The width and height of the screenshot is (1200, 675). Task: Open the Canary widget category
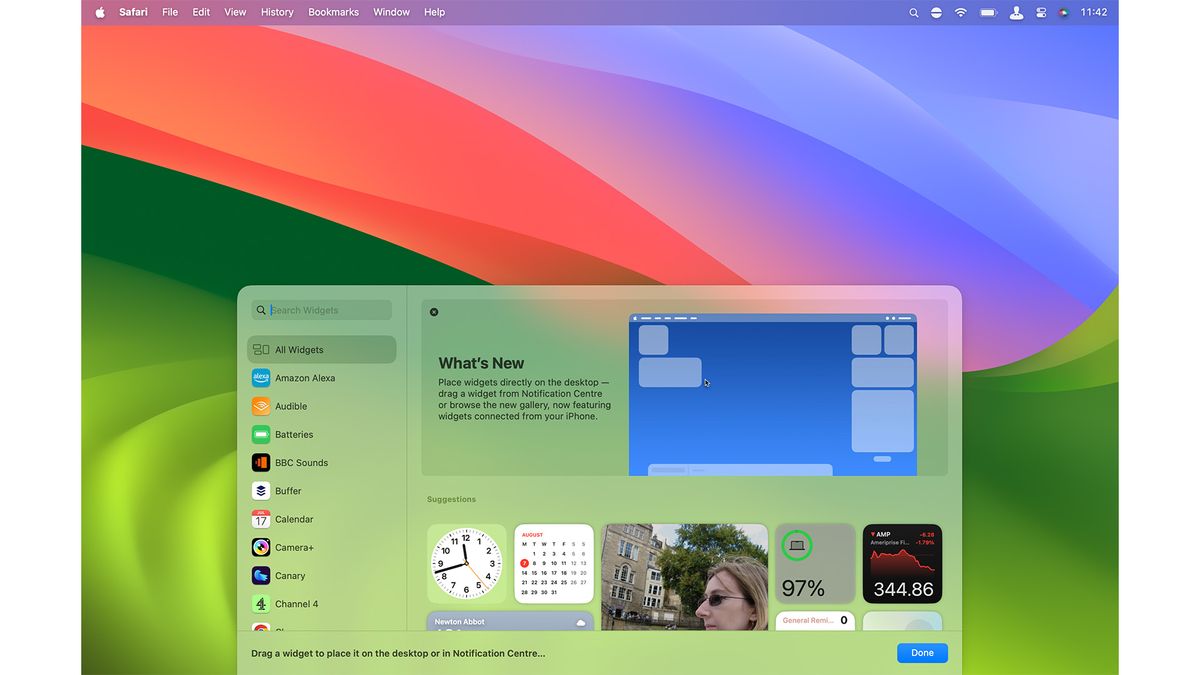click(290, 575)
